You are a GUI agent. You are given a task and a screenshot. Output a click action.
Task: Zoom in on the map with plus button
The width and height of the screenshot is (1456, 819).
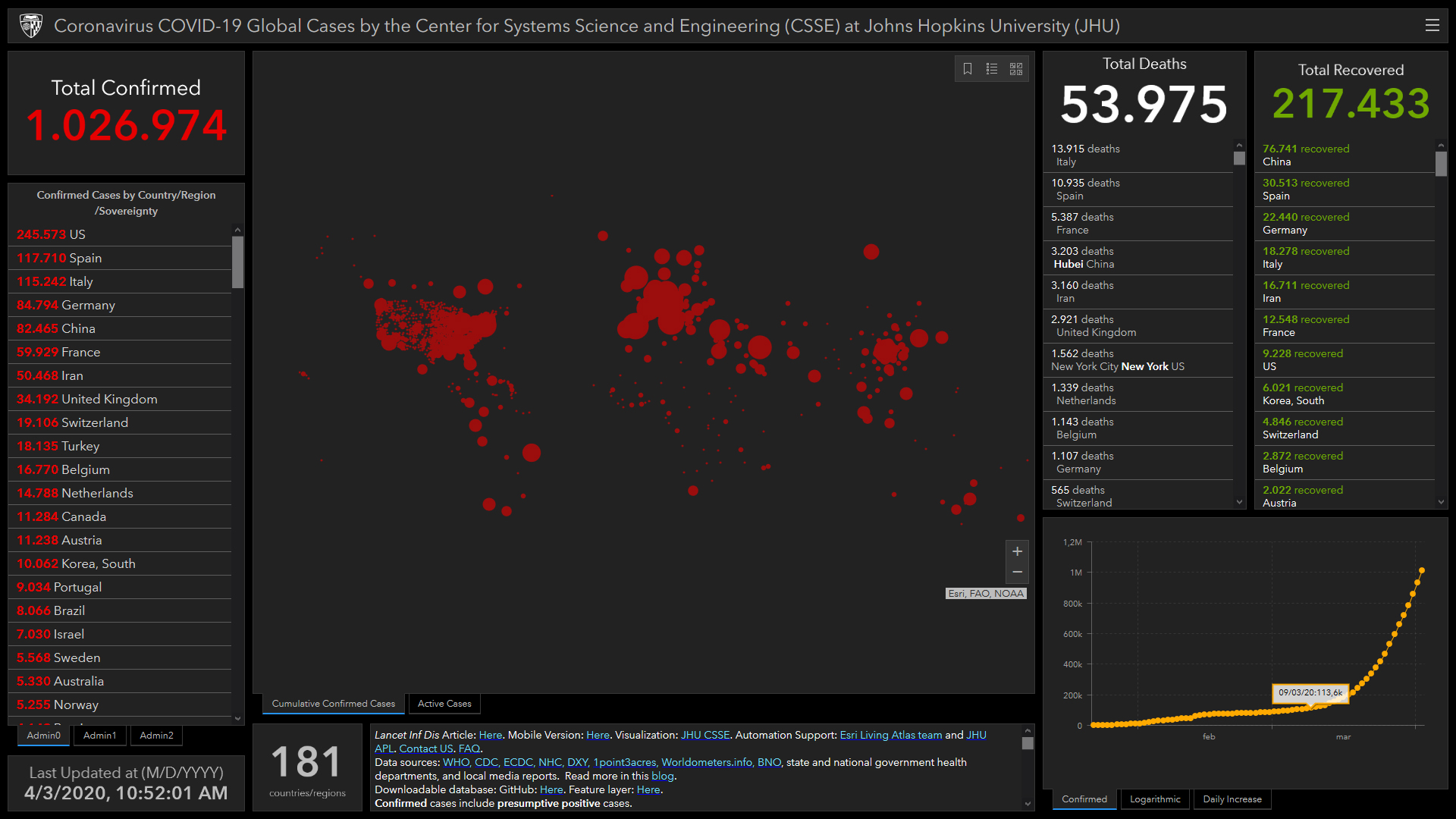click(x=1017, y=551)
